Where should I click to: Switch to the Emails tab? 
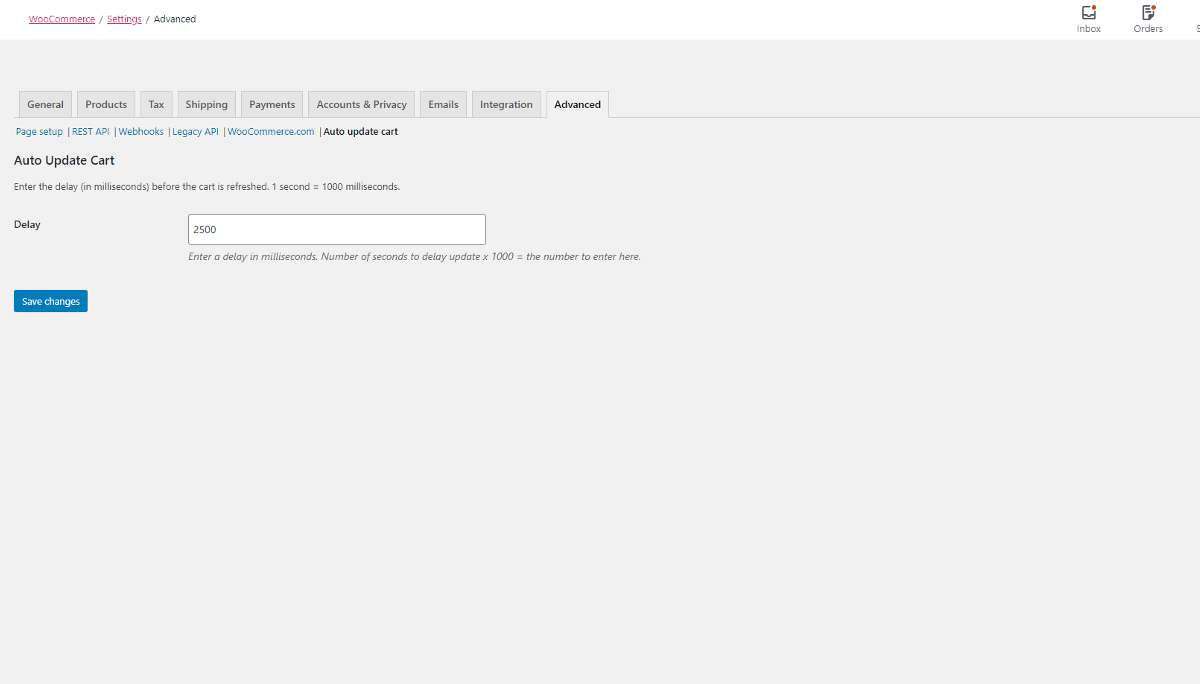[x=443, y=103]
